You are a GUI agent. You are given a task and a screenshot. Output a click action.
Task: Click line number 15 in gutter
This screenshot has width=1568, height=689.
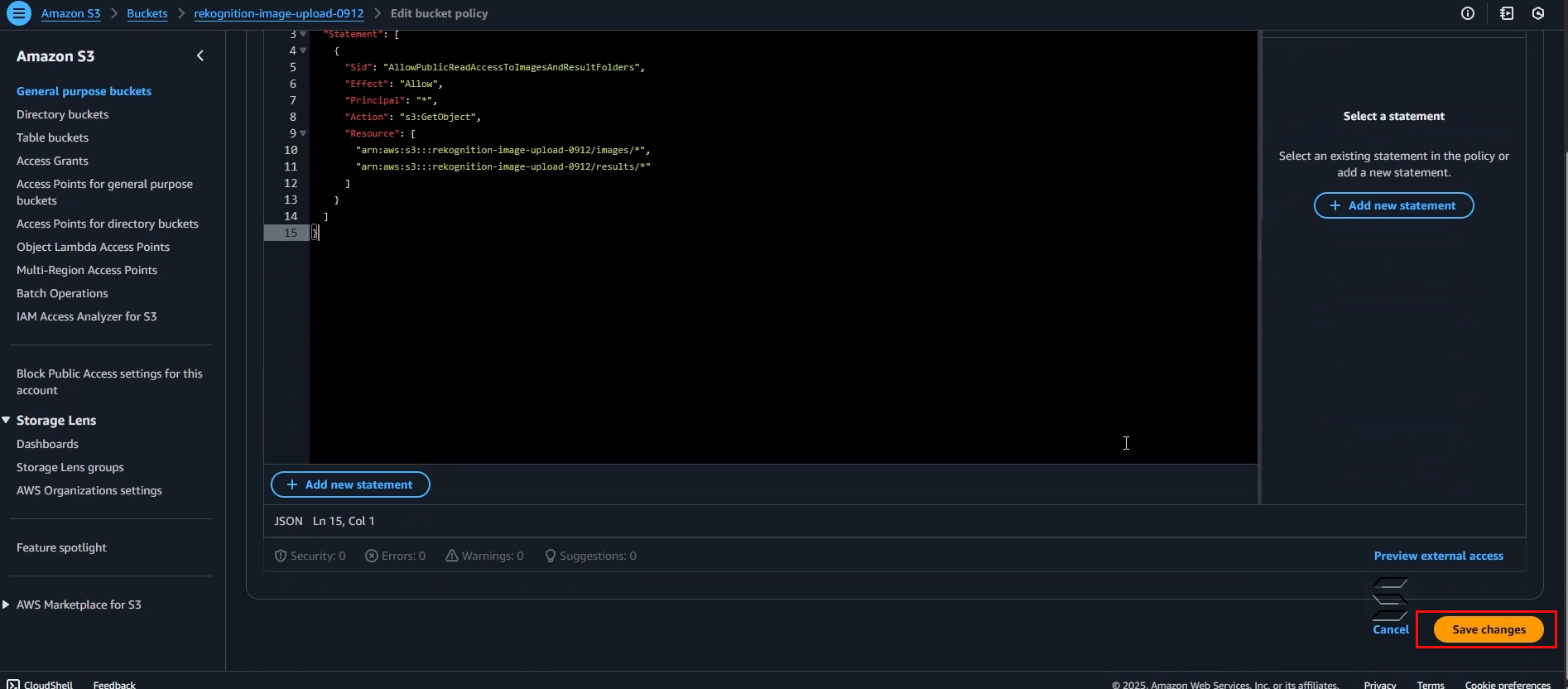(291, 233)
